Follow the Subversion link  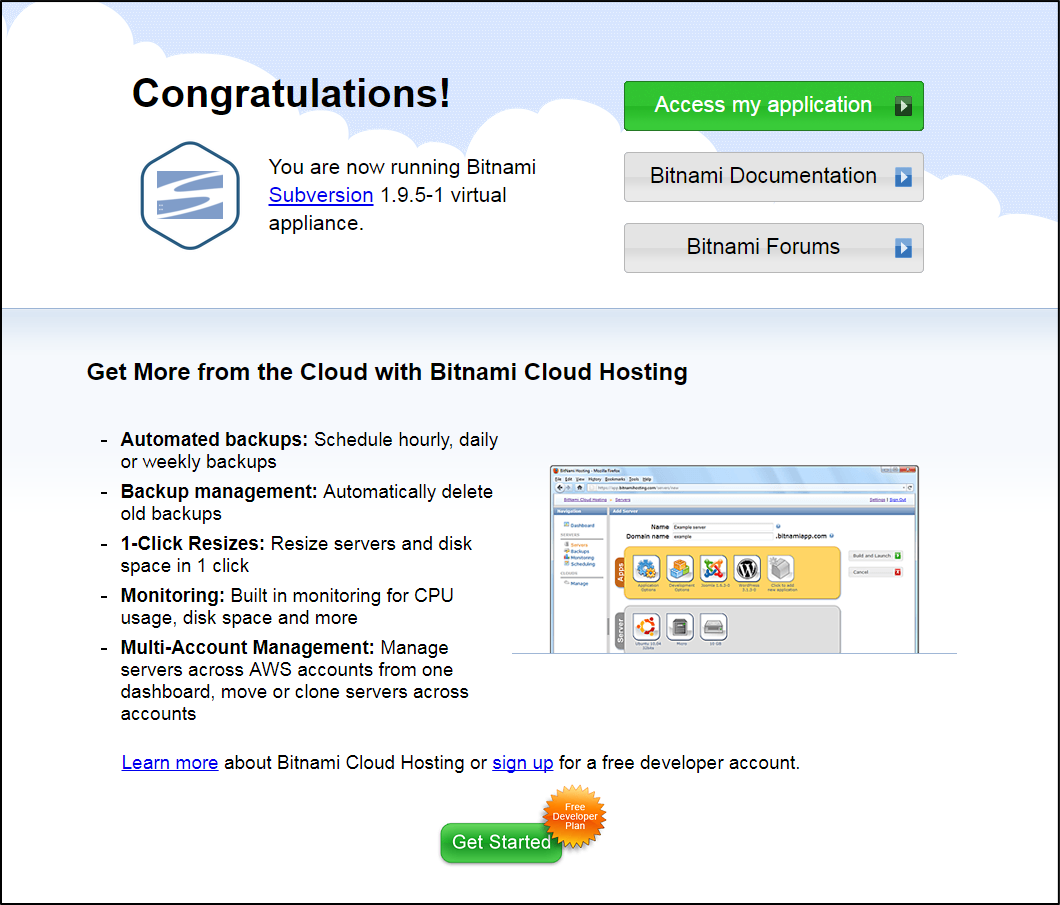[321, 195]
